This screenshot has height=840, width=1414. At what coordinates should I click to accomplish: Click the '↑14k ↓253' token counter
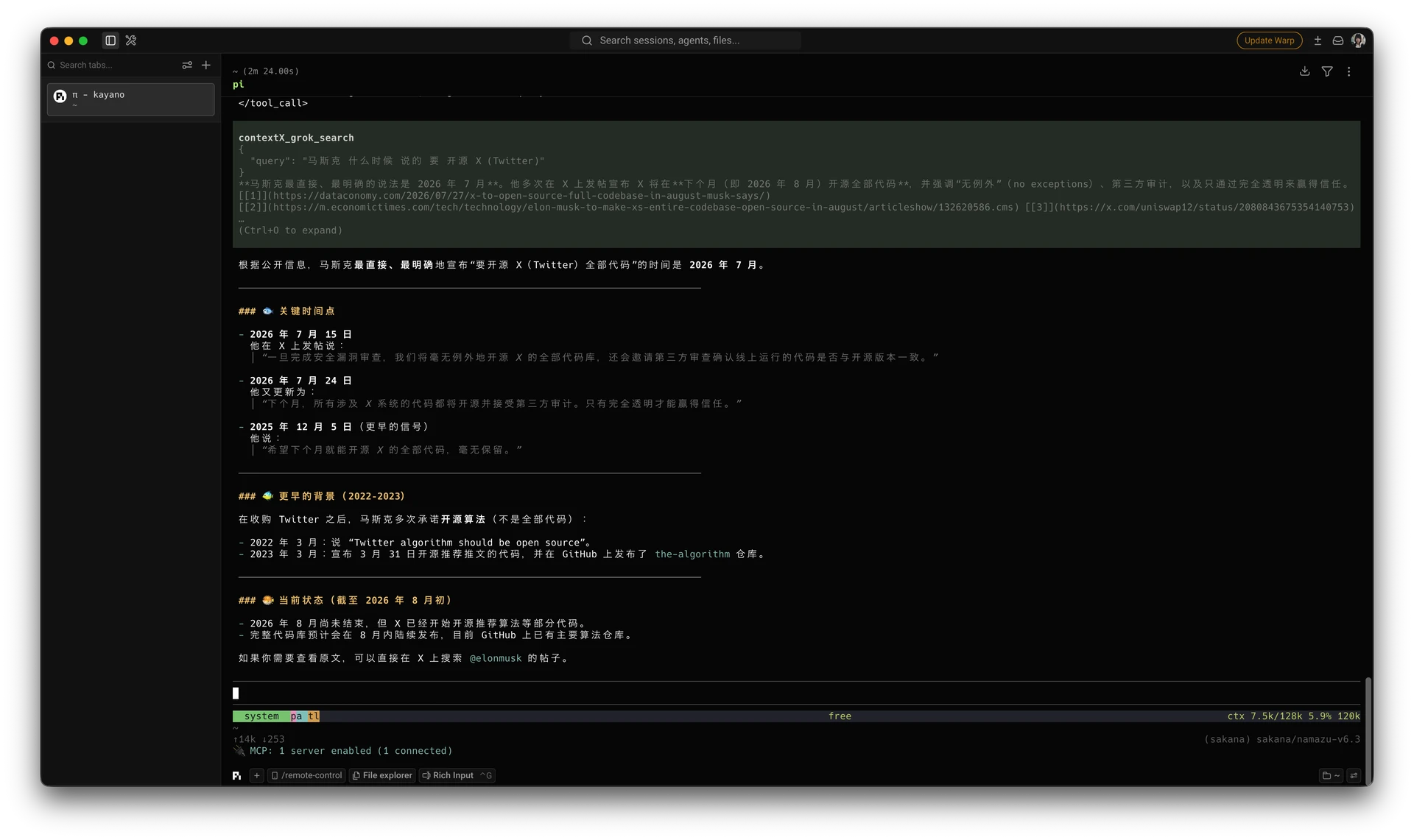(258, 739)
